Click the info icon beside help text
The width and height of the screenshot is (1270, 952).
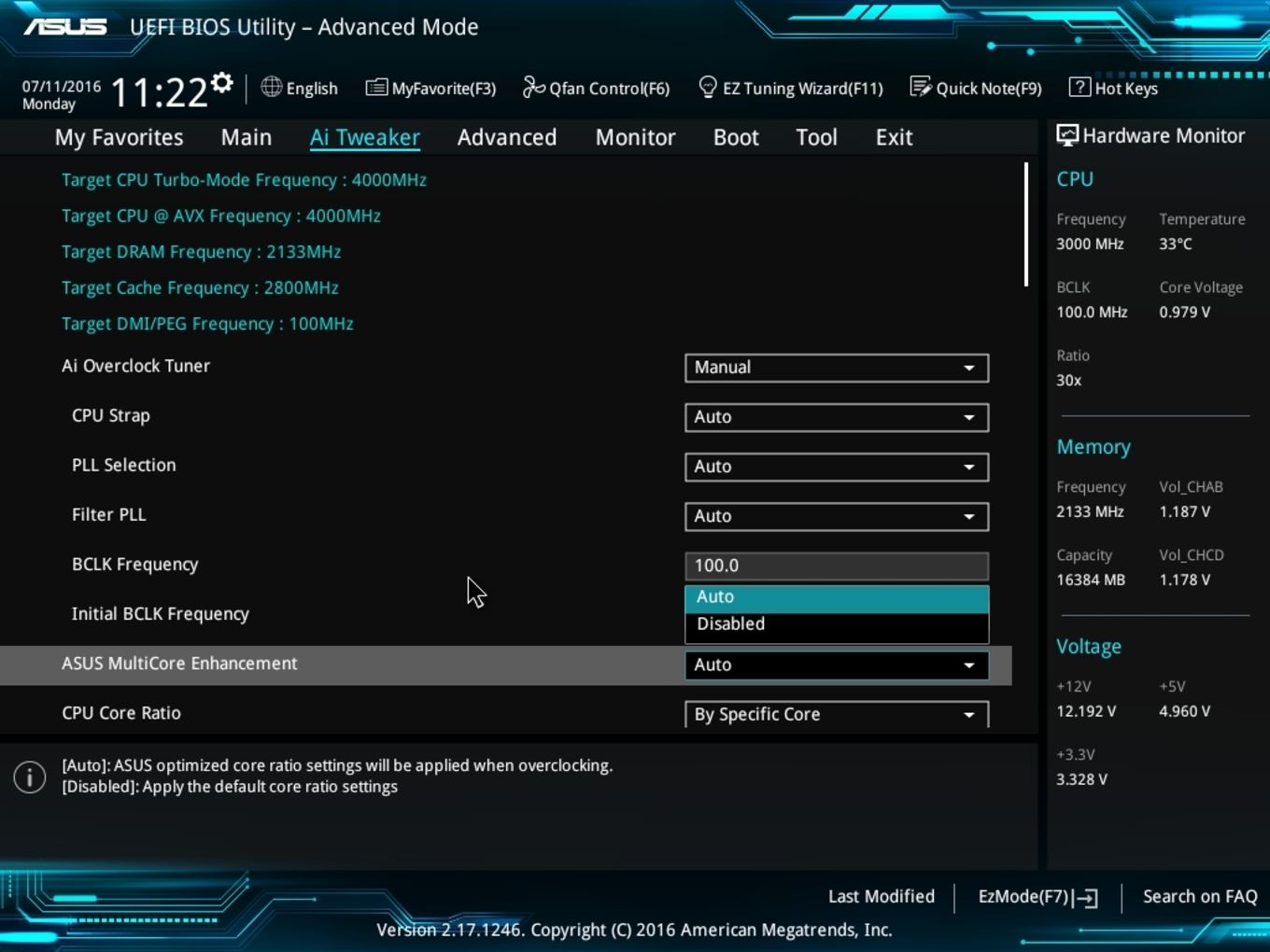pos(30,777)
